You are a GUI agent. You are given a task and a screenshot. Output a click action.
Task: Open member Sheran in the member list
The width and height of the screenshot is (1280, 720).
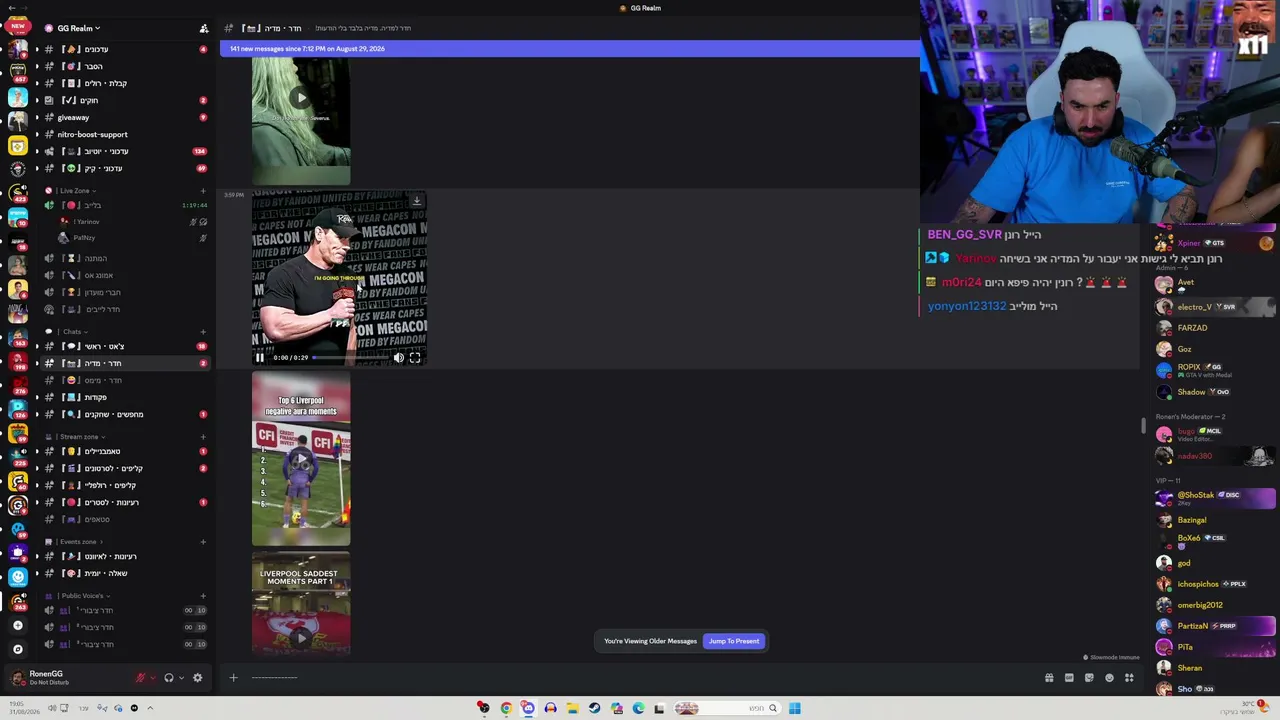point(1215,668)
